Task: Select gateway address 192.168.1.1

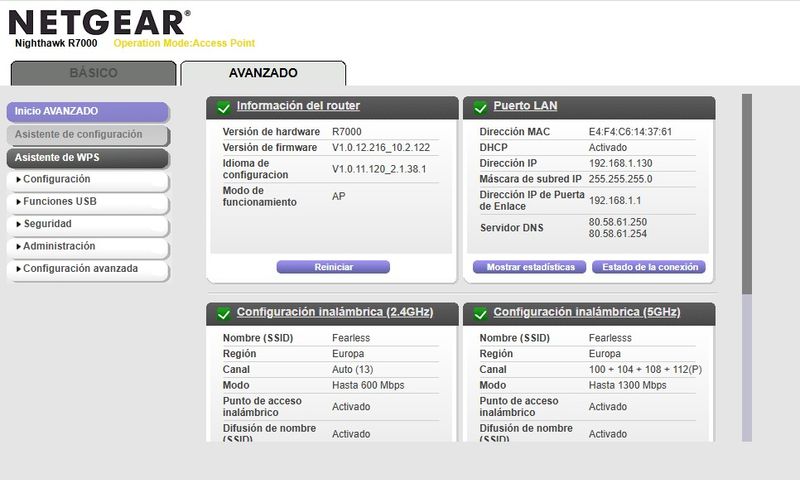Action: point(615,200)
